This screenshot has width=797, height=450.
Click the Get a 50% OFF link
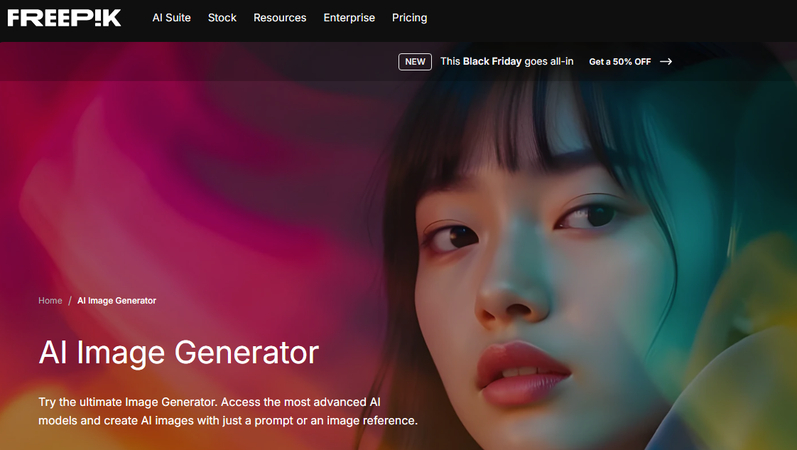click(x=630, y=62)
